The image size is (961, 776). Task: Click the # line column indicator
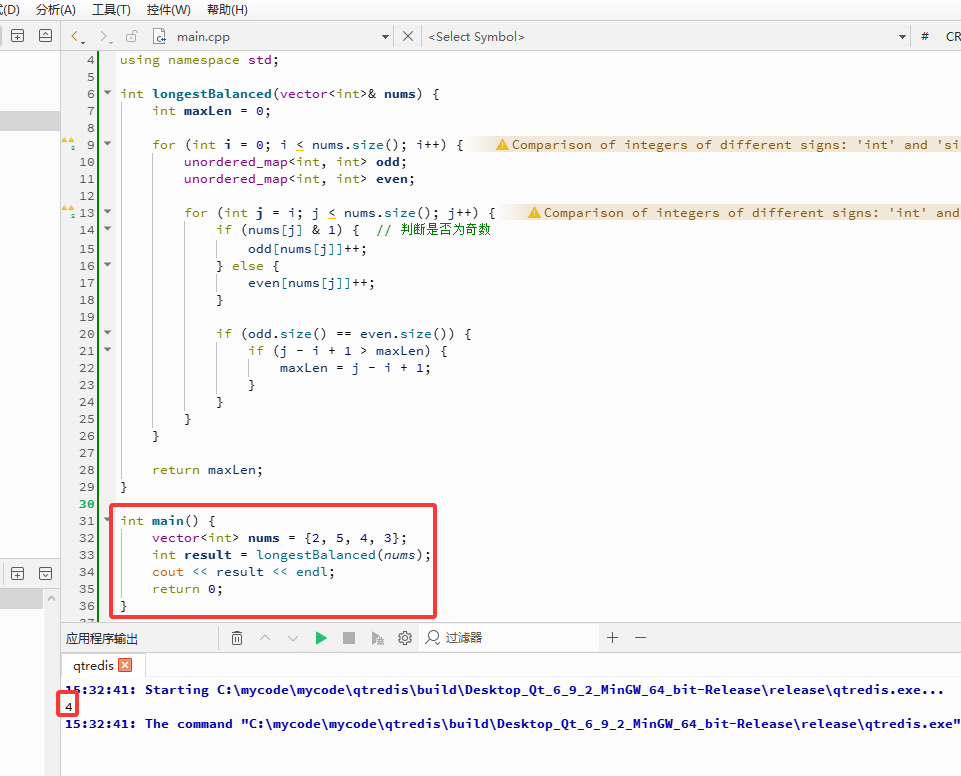tap(925, 36)
